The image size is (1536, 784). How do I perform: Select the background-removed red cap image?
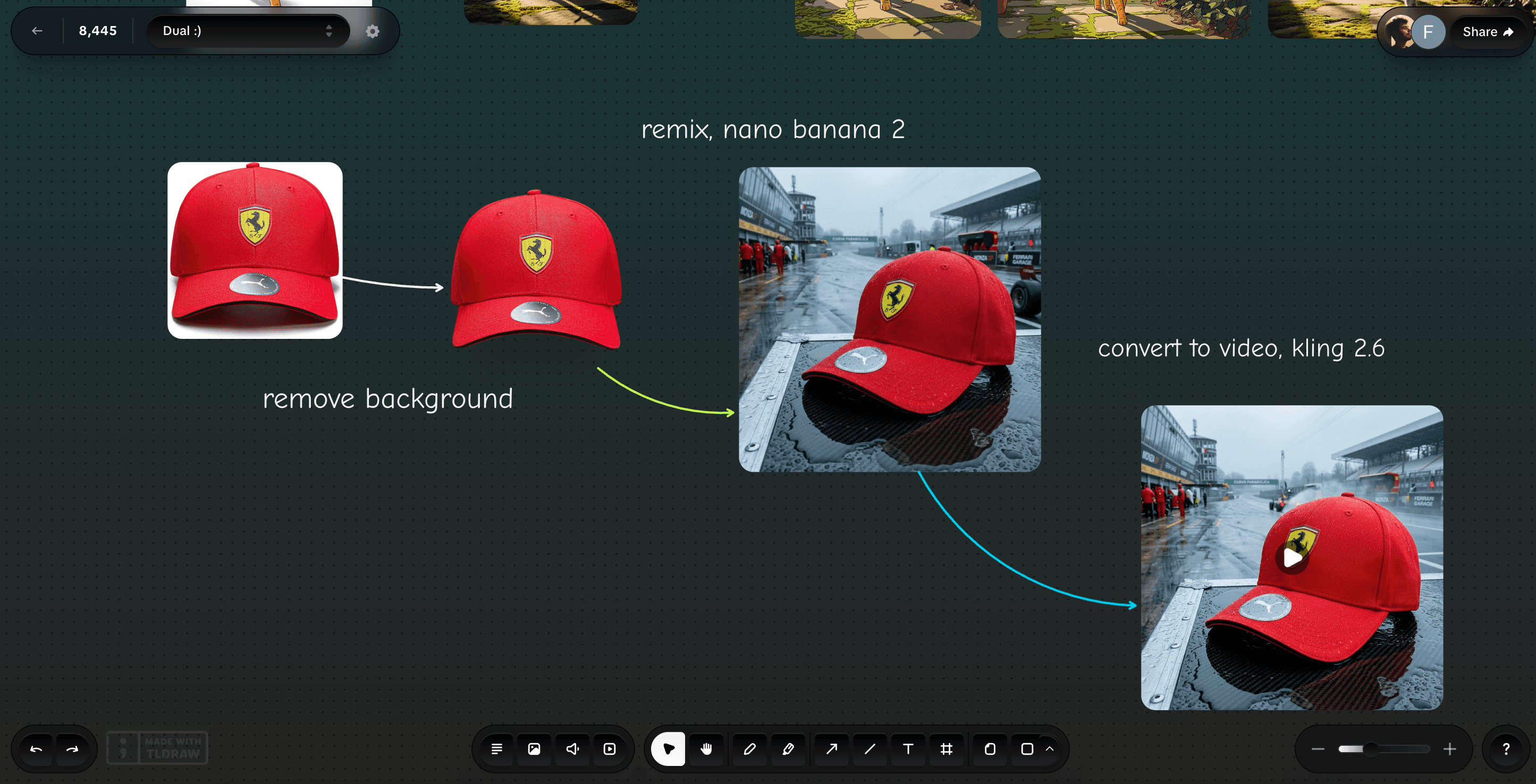point(535,269)
